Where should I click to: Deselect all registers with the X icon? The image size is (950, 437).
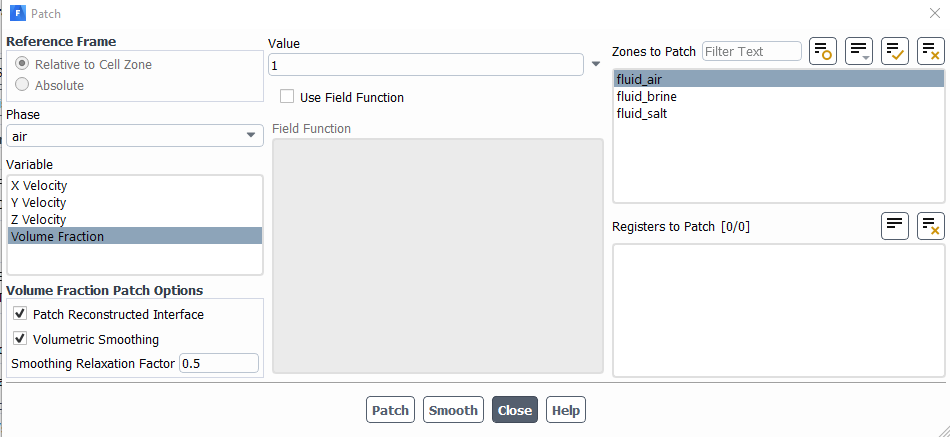point(931,226)
